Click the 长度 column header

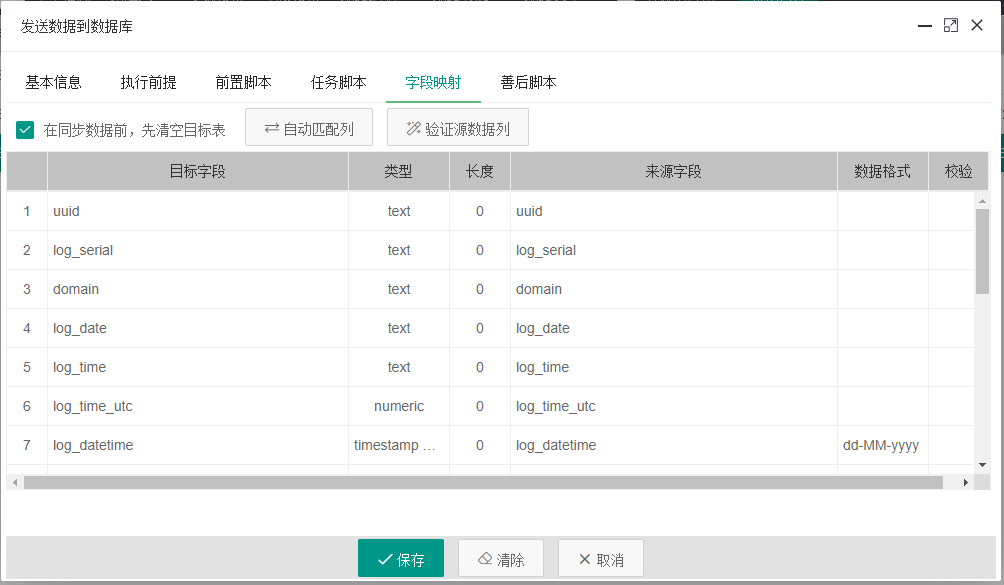tap(480, 172)
